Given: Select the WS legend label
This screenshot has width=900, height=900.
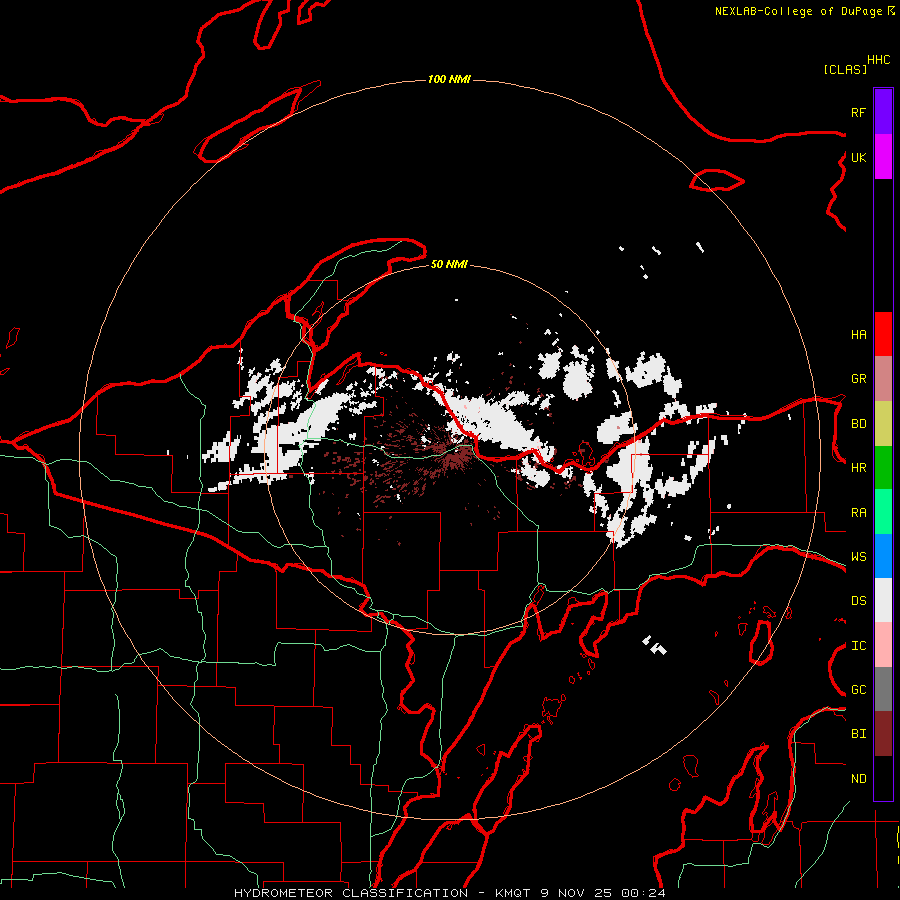Looking at the screenshot, I should click(x=858, y=557).
